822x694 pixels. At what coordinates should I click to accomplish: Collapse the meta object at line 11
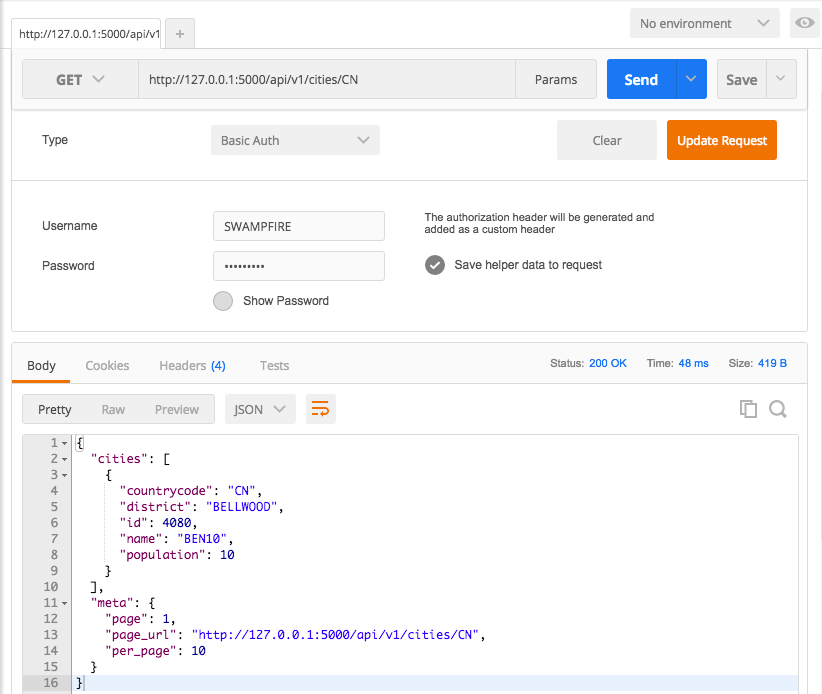(64, 603)
